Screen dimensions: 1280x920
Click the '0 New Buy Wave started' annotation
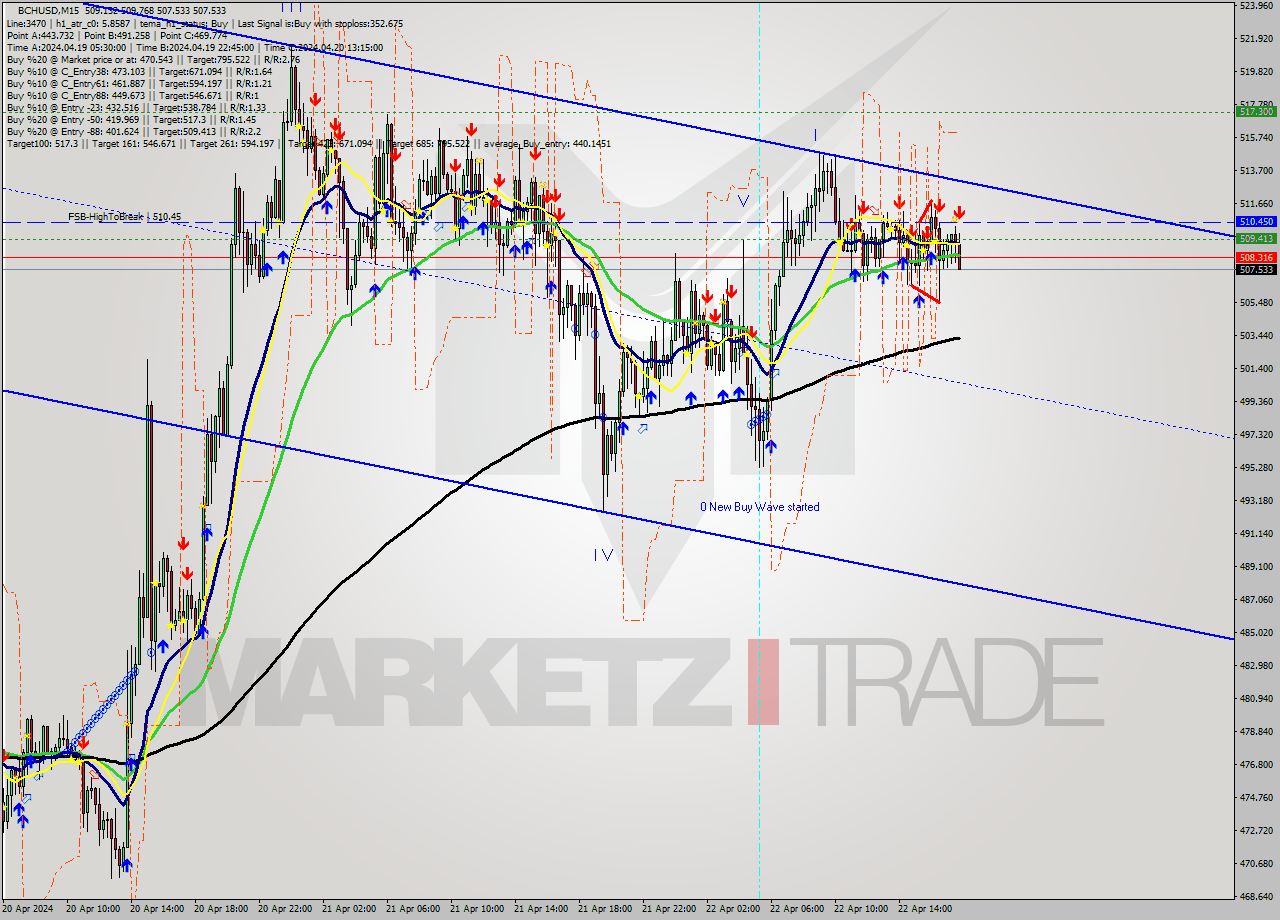(759, 507)
